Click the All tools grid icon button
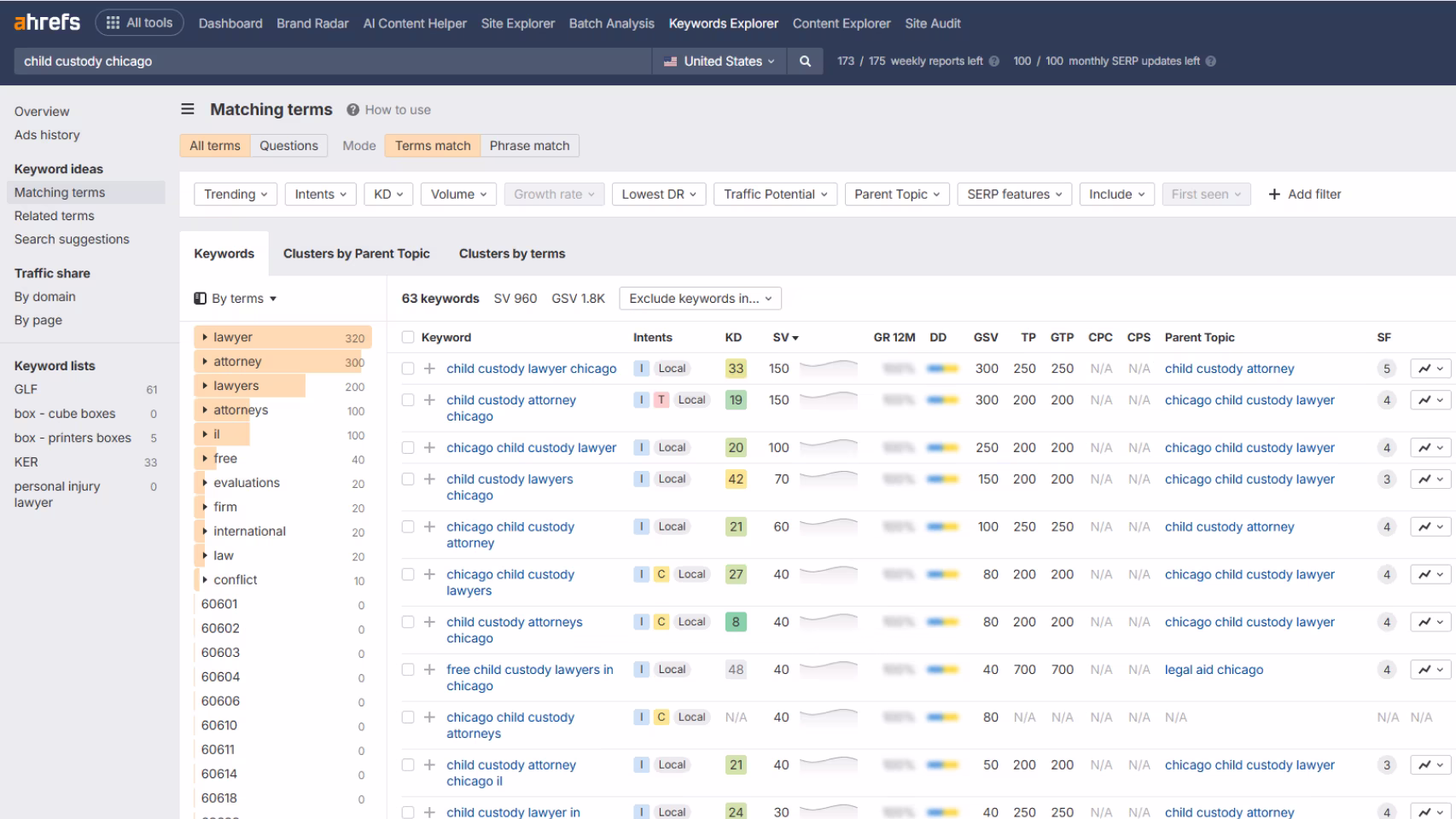 coord(139,23)
